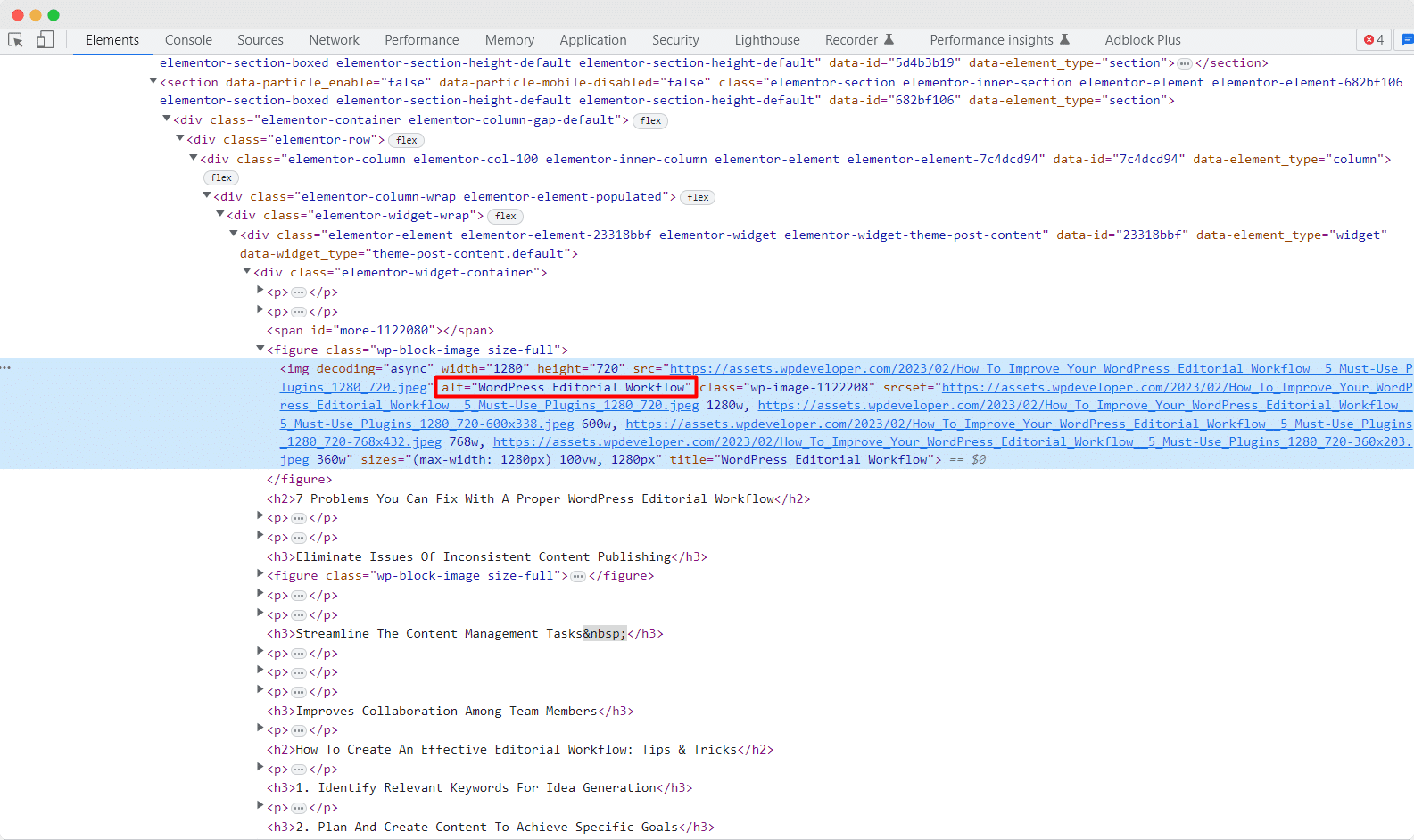Switch to the Console tab
The height and width of the screenshot is (840, 1414).
coord(188,40)
